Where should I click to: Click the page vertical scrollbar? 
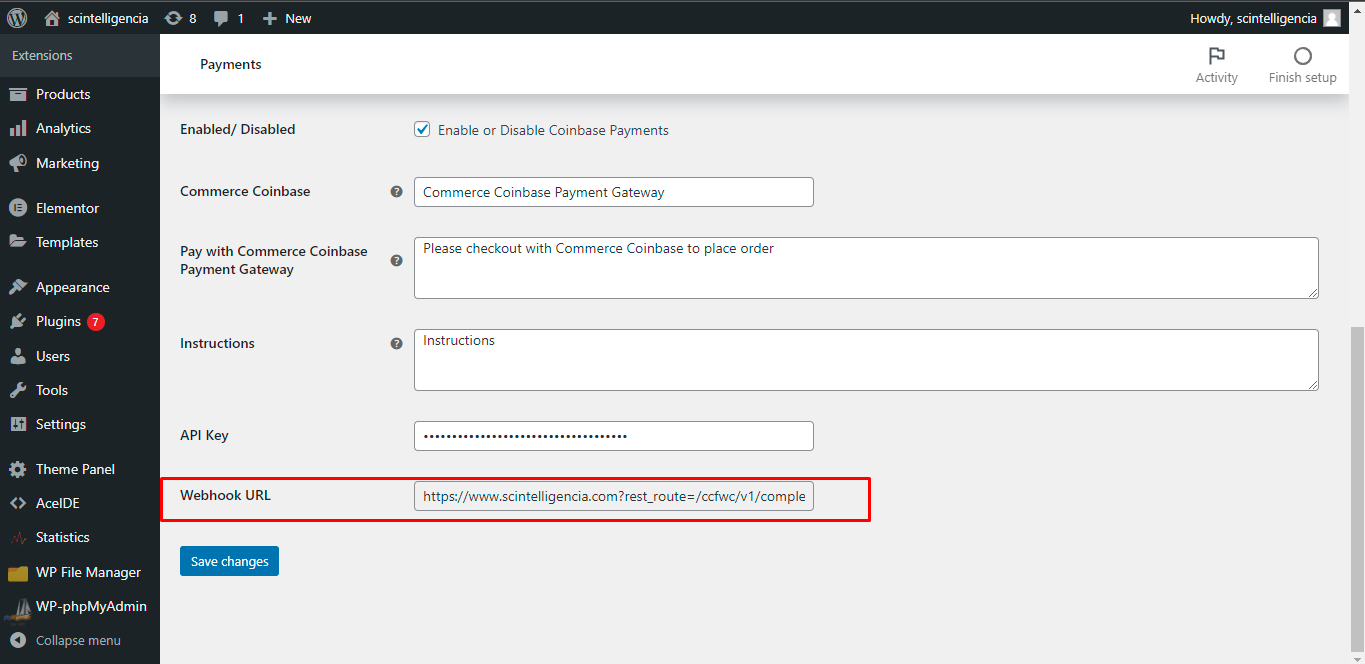[1357, 487]
